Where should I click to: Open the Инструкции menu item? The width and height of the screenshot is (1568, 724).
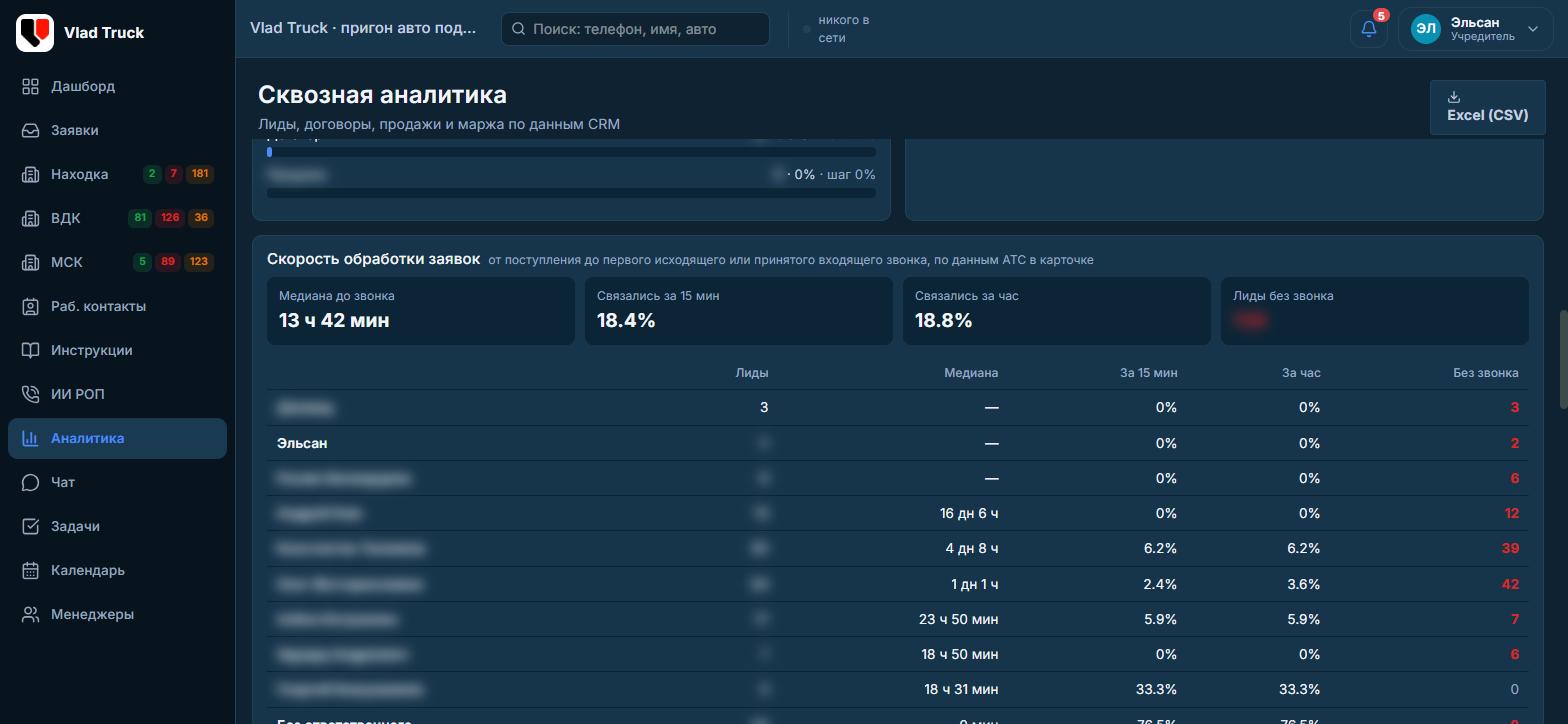click(x=117, y=351)
